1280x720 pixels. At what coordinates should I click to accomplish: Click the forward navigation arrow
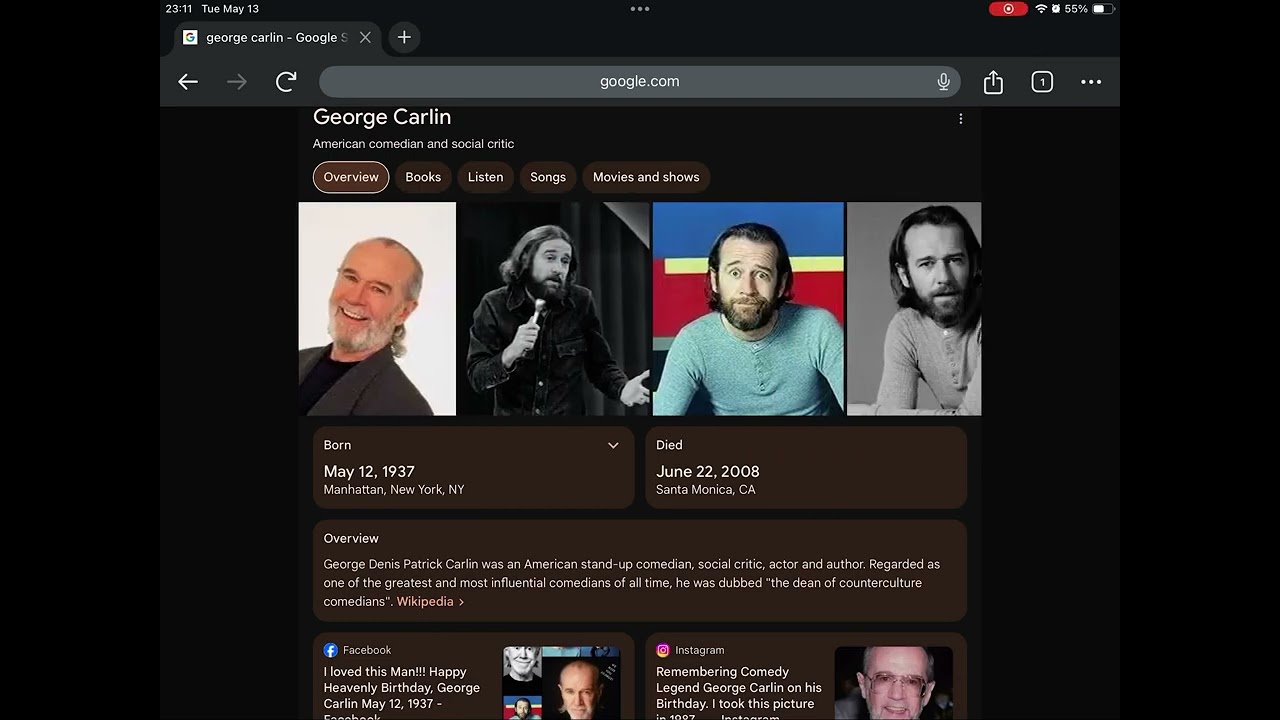[x=237, y=82]
